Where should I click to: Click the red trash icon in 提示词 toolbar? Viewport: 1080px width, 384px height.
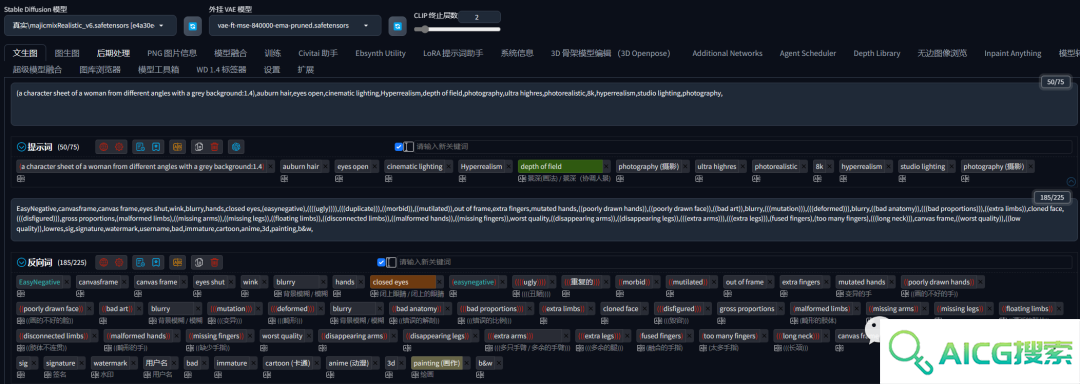tap(215, 147)
